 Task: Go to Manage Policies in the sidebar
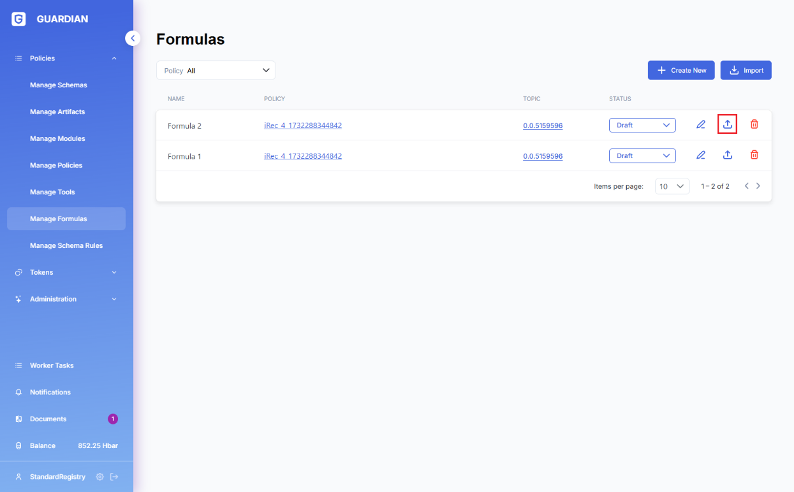[56, 165]
